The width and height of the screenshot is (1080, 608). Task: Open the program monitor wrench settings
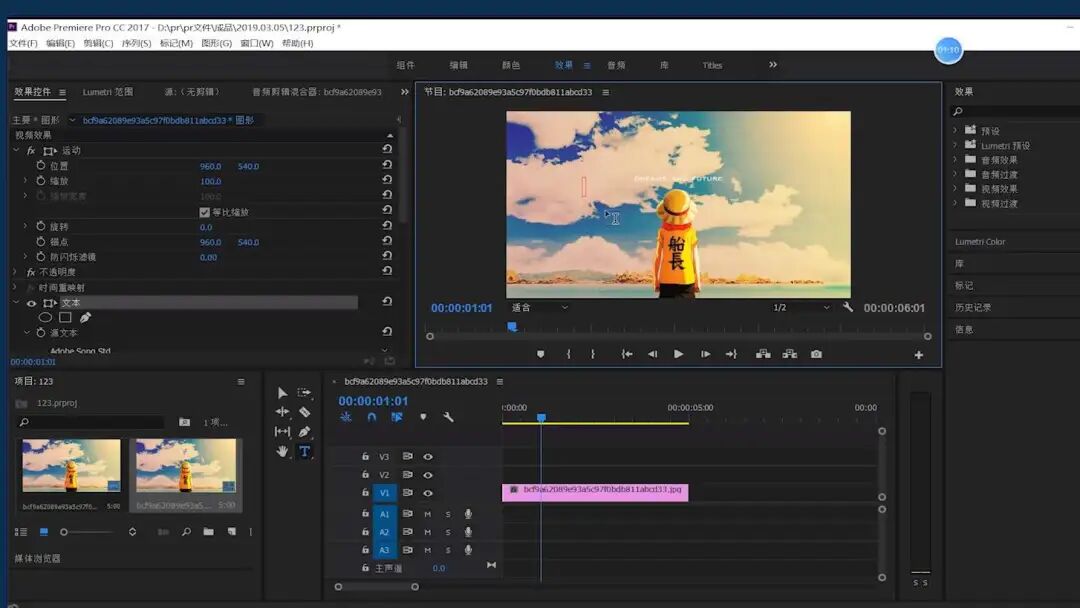(x=848, y=308)
